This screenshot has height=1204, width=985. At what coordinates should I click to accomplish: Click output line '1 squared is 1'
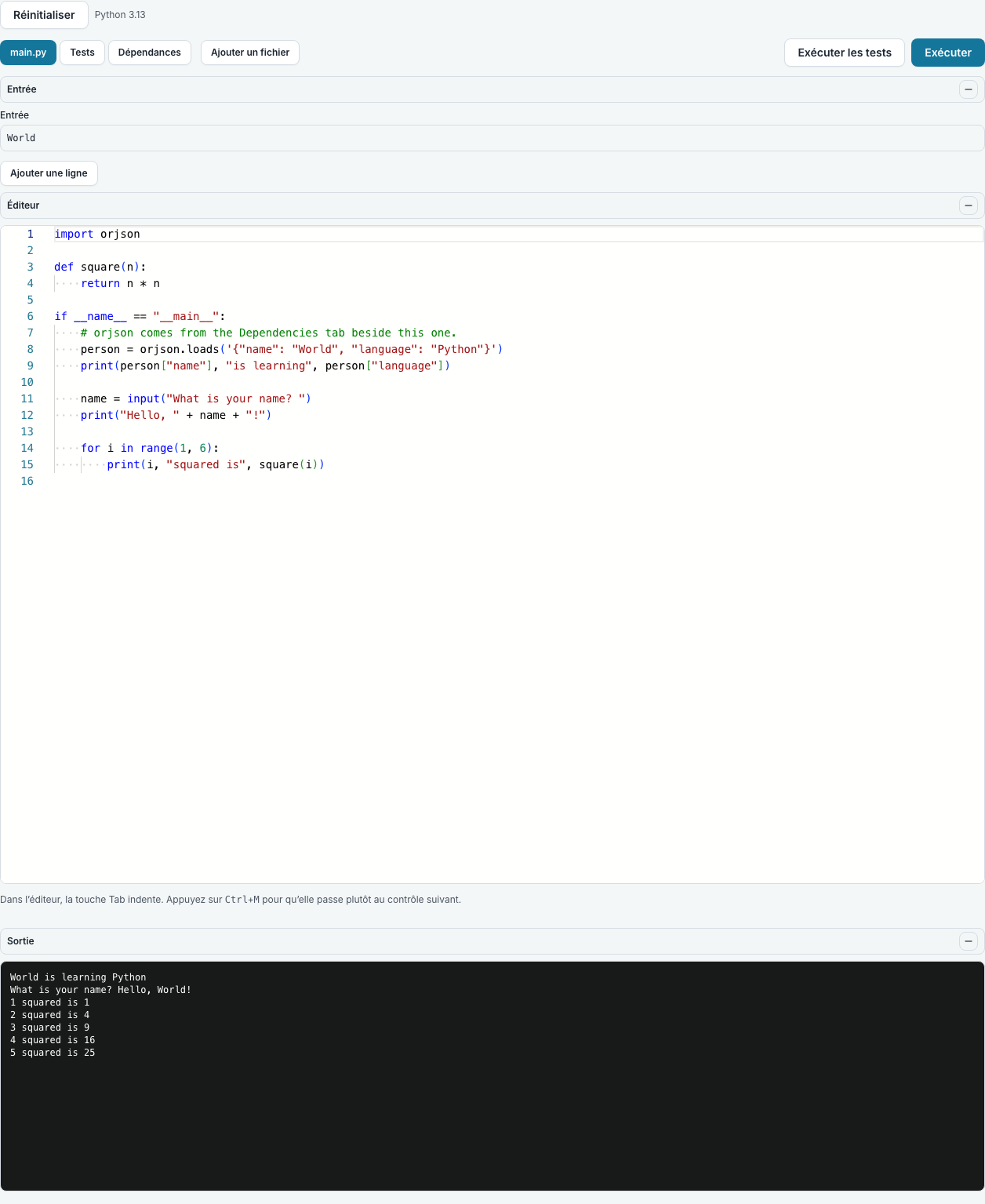point(49,1002)
